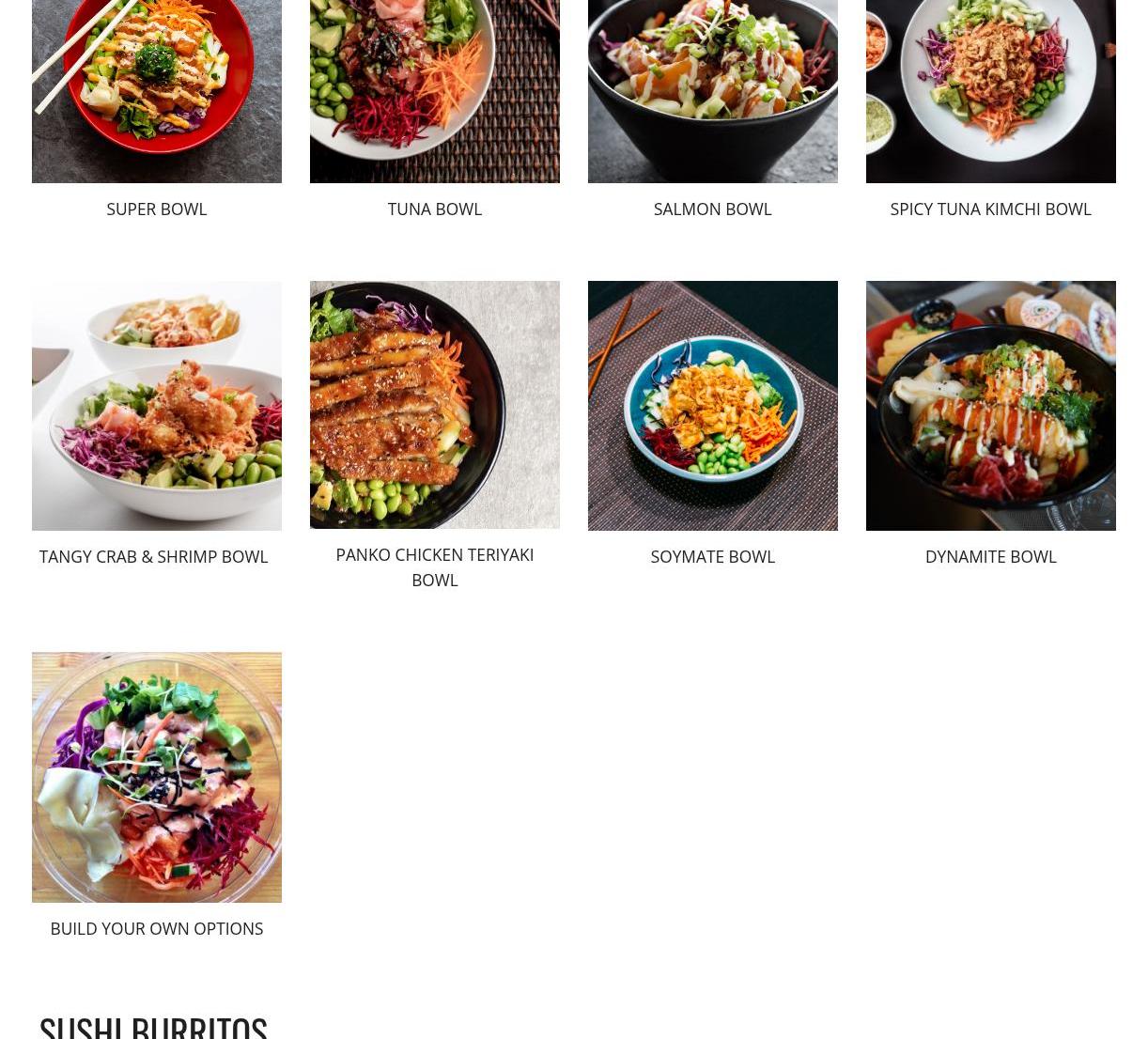Click the SPICY TUNA KIMCHI BOWL title

click(991, 209)
